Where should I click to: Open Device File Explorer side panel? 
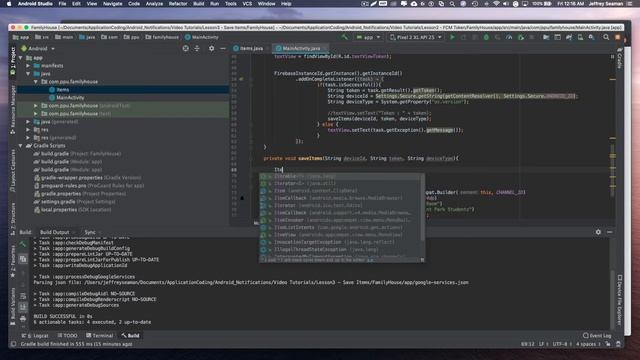point(620,299)
